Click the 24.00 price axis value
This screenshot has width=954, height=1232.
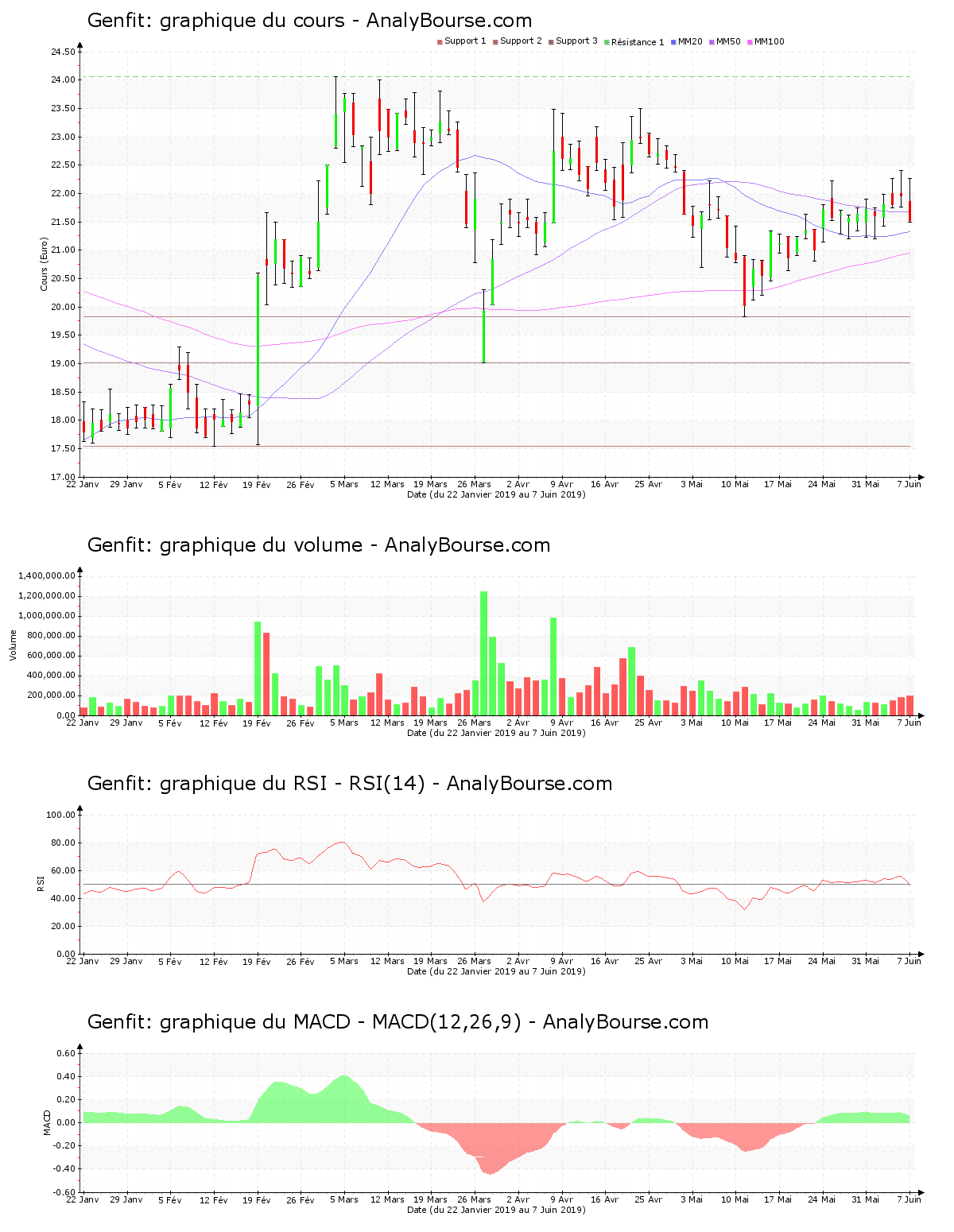click(x=63, y=80)
